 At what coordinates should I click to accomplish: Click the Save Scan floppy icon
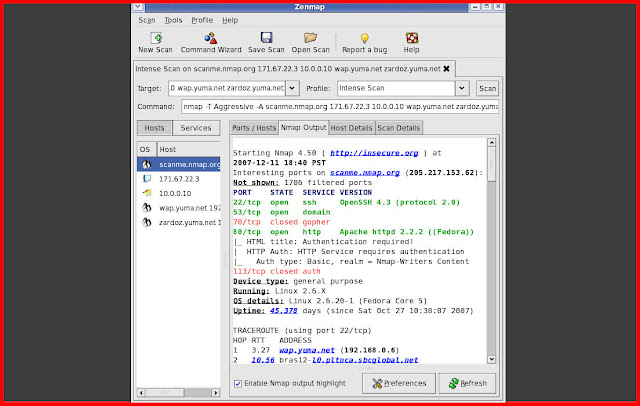click(x=266, y=38)
